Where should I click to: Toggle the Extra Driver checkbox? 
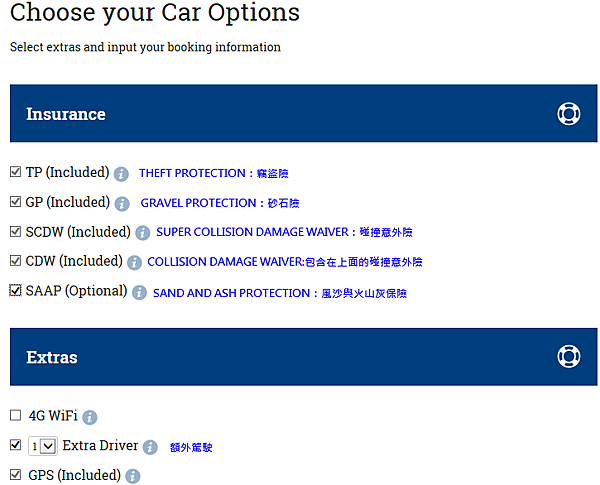pyautogui.click(x=15, y=445)
